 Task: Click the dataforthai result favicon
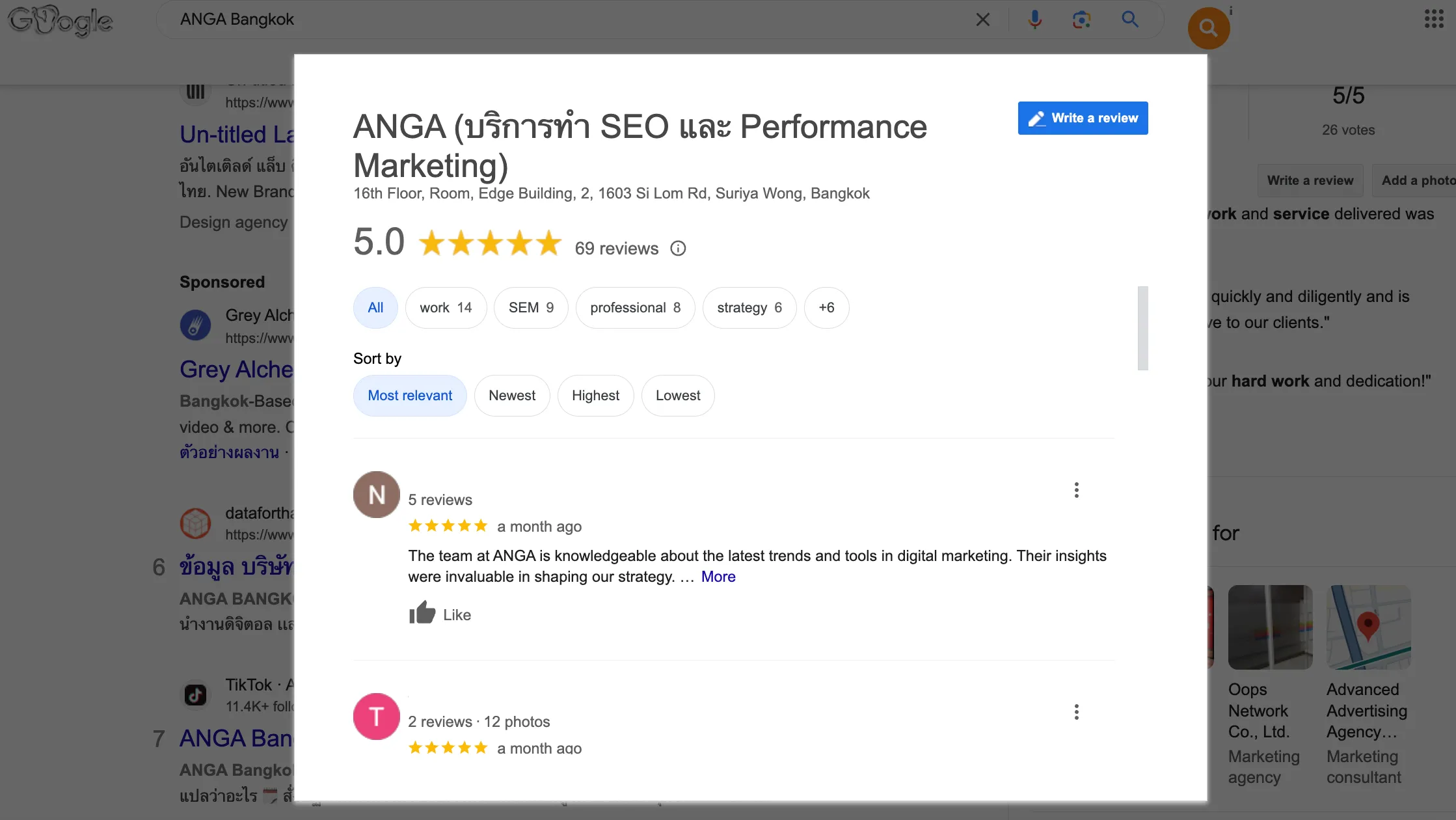click(x=195, y=523)
